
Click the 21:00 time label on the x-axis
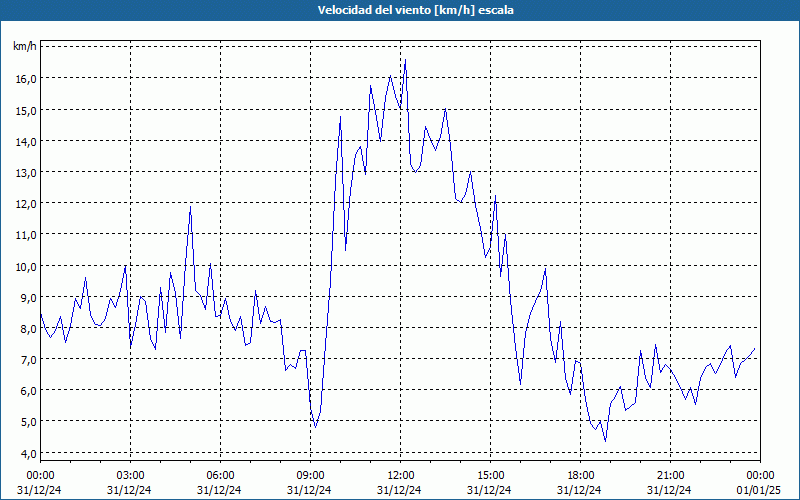pos(670,476)
